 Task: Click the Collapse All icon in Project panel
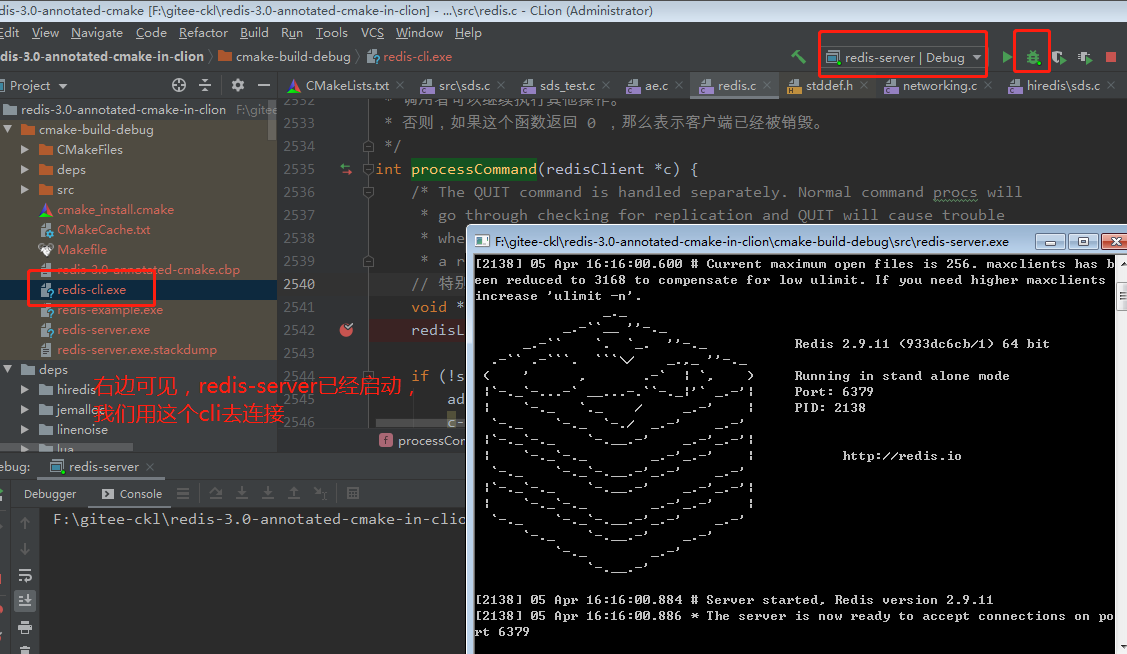[x=205, y=85]
